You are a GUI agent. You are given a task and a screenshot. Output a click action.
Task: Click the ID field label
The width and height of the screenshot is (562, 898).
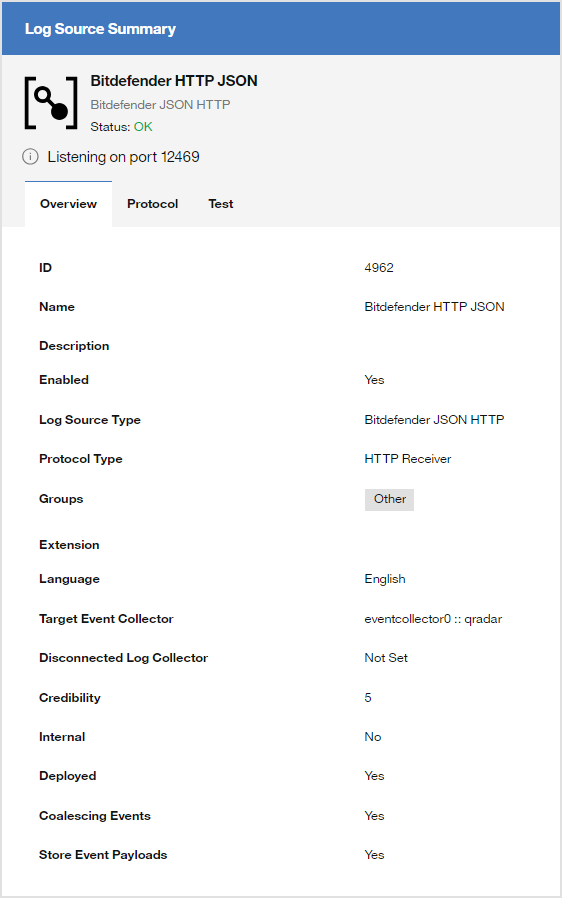[45, 267]
